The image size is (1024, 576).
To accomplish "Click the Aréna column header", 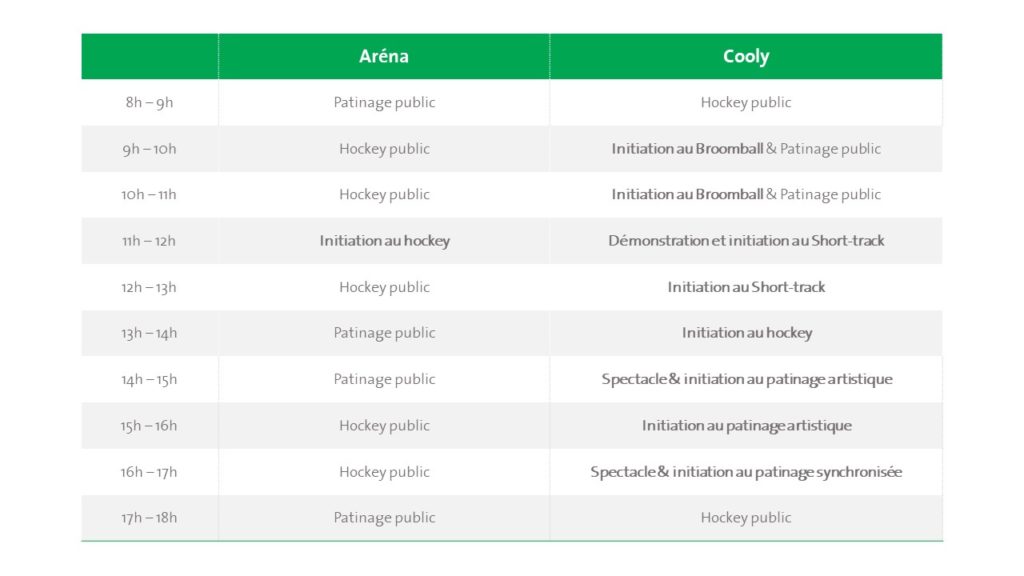I will pos(384,57).
